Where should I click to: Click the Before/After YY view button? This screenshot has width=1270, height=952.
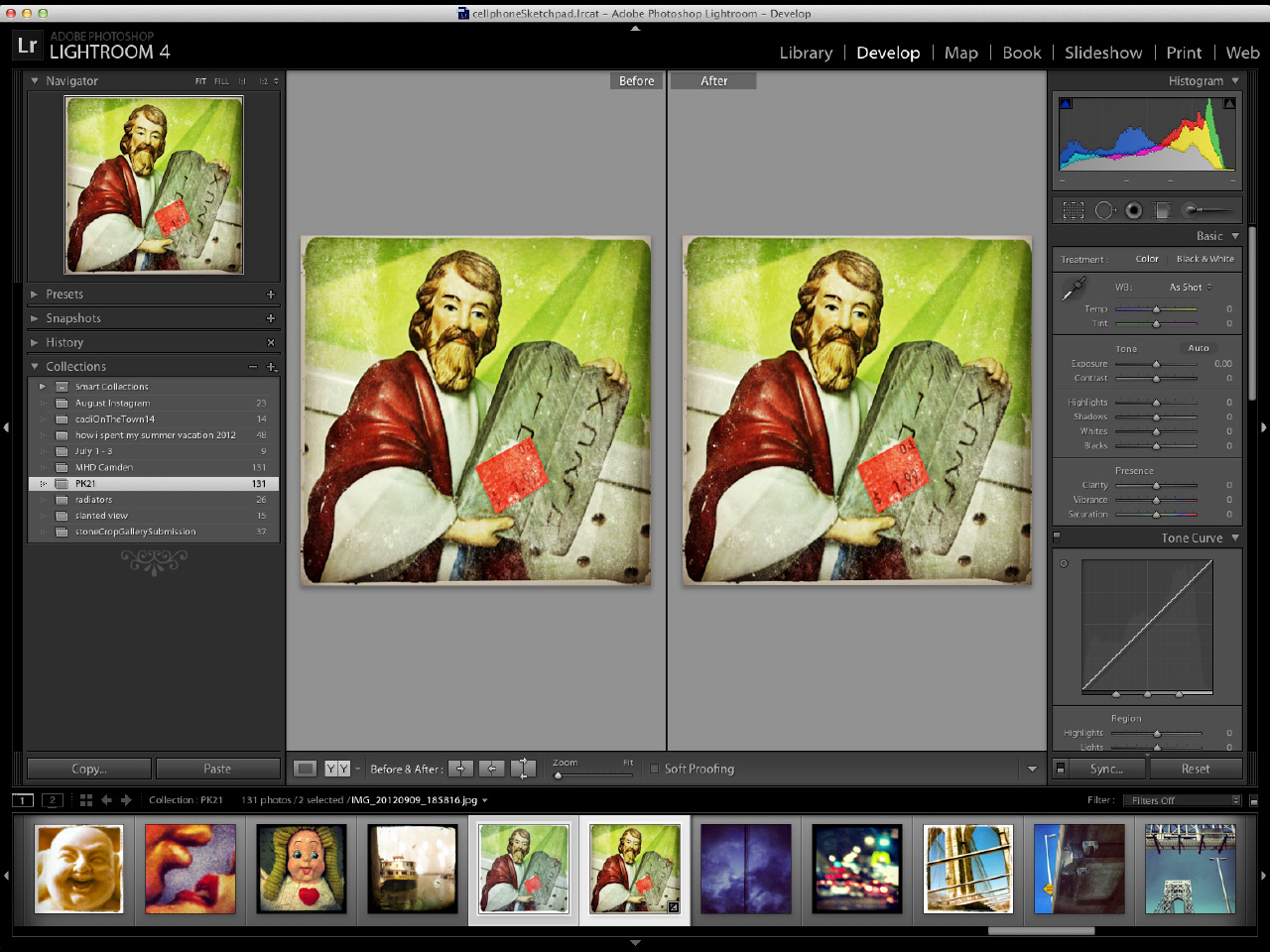coord(337,769)
